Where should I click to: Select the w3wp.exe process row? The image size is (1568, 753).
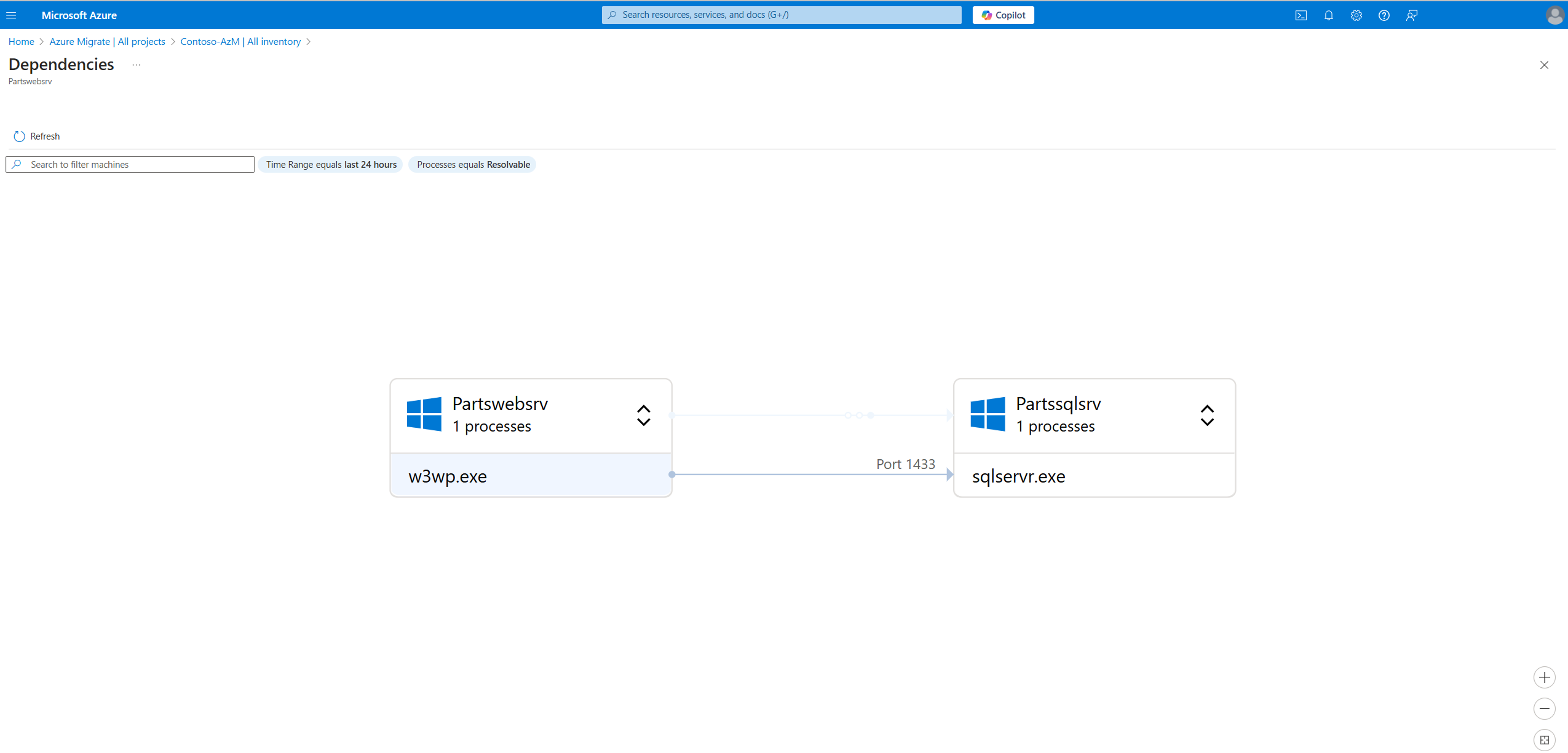click(530, 475)
